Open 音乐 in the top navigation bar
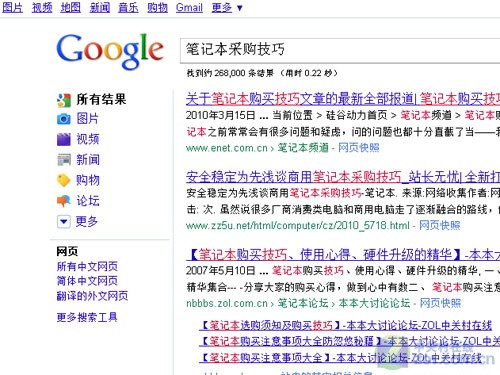 pyautogui.click(x=128, y=7)
